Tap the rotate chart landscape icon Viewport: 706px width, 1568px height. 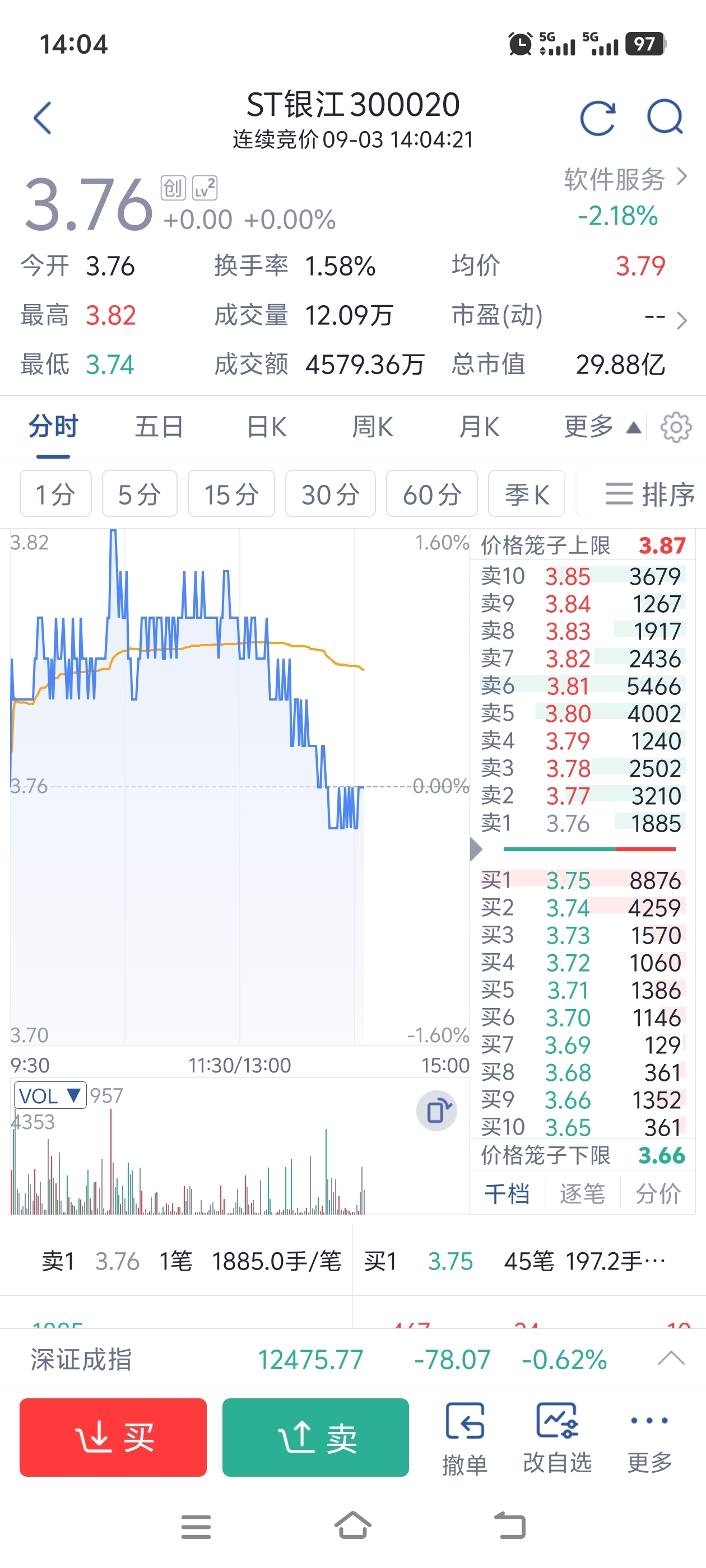(436, 1111)
